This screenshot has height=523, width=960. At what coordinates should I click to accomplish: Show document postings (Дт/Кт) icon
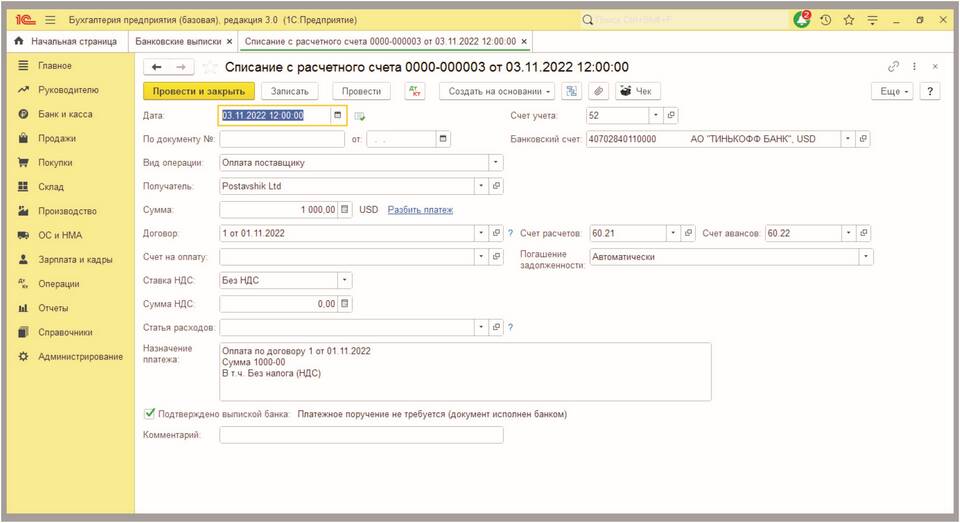(415, 91)
